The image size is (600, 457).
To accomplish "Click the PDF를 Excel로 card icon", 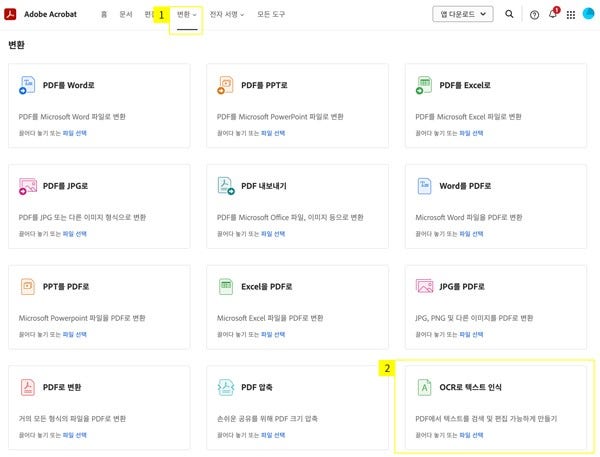I will tap(424, 86).
